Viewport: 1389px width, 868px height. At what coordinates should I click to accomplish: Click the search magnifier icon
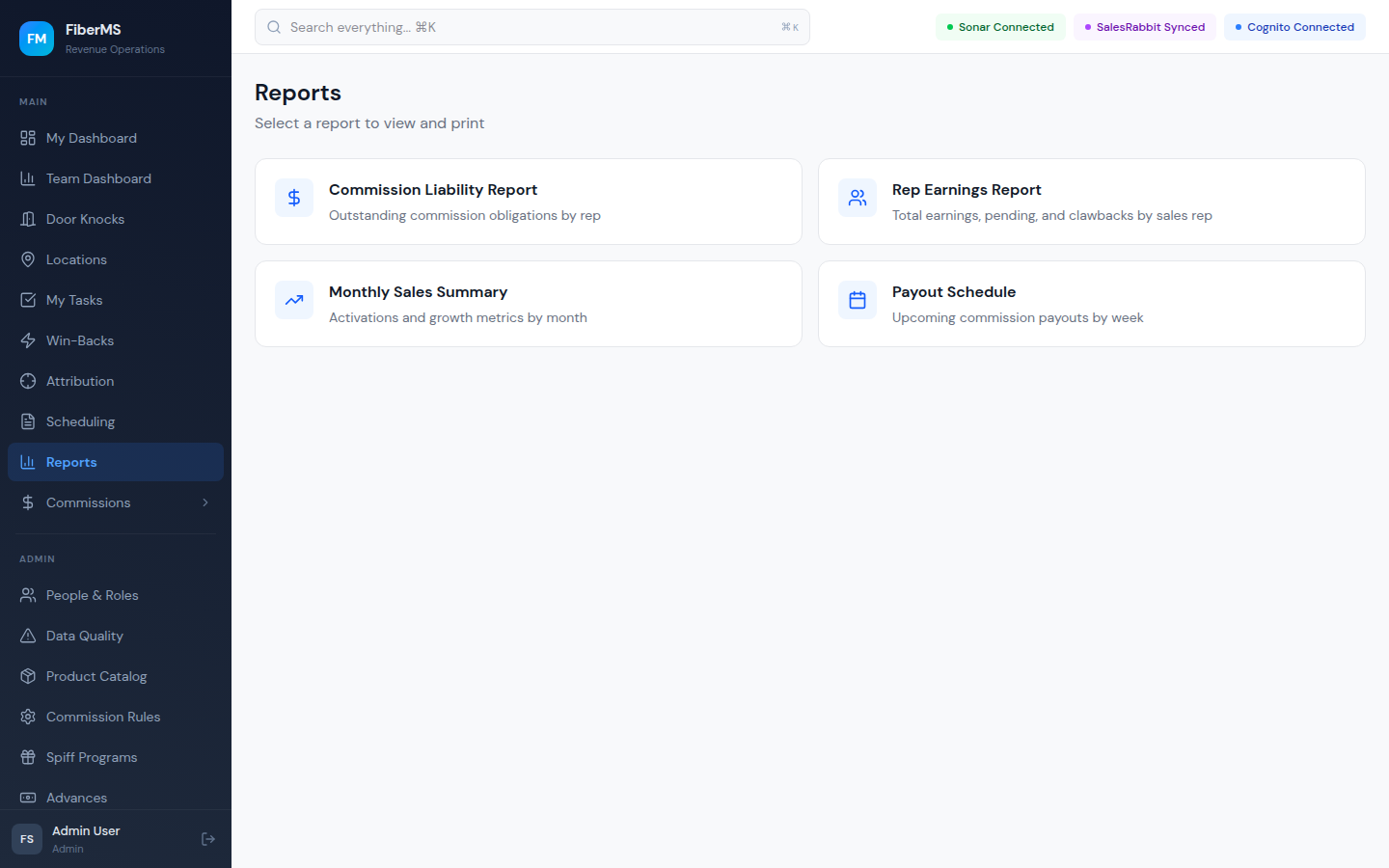(274, 27)
